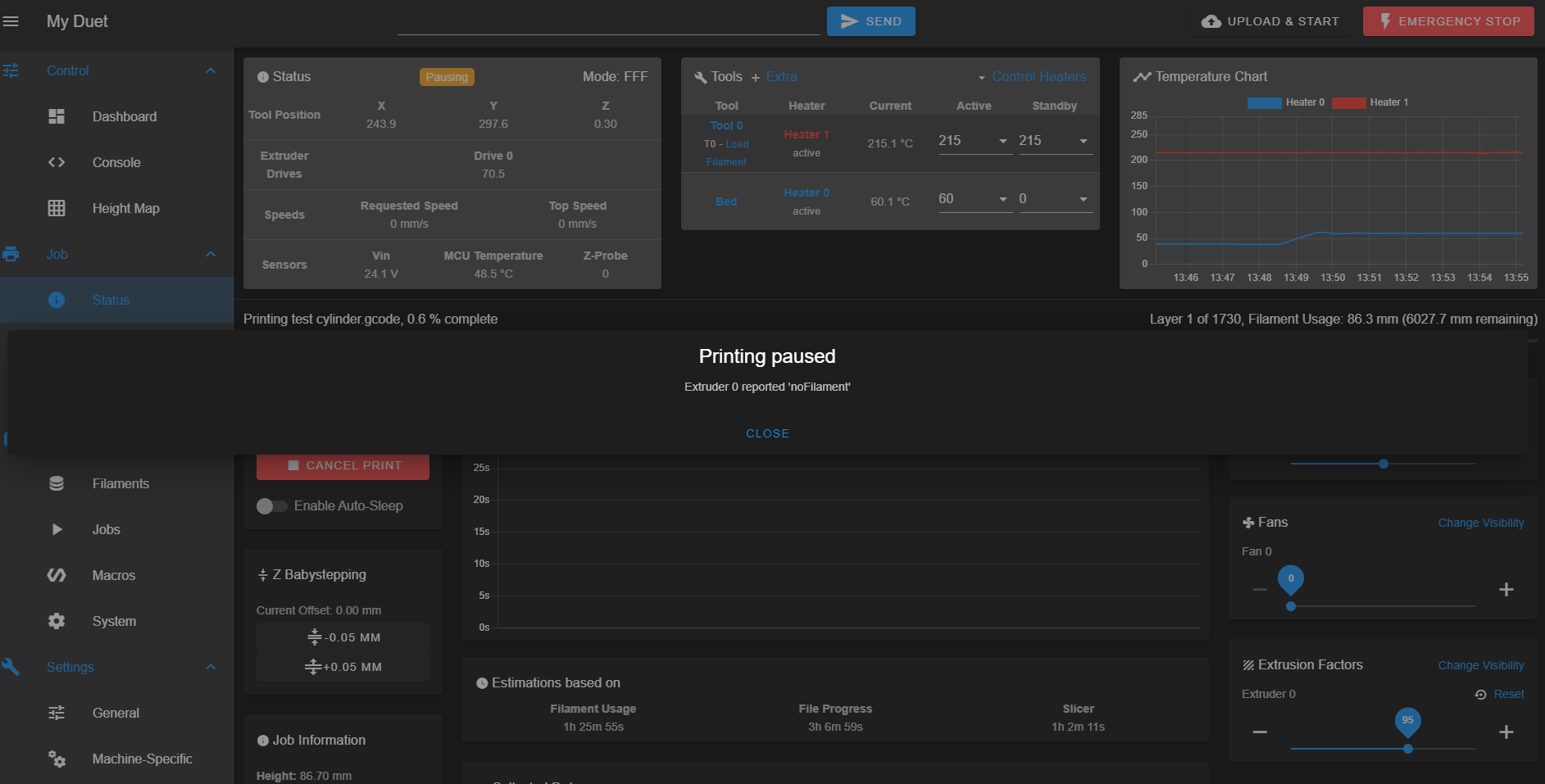Click the EMERGENCY STOP button
This screenshot has width=1545, height=784.
click(x=1448, y=21)
